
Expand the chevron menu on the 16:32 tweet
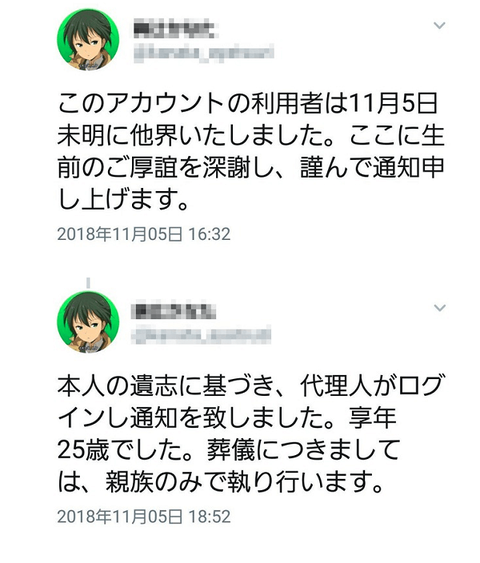coord(439,25)
